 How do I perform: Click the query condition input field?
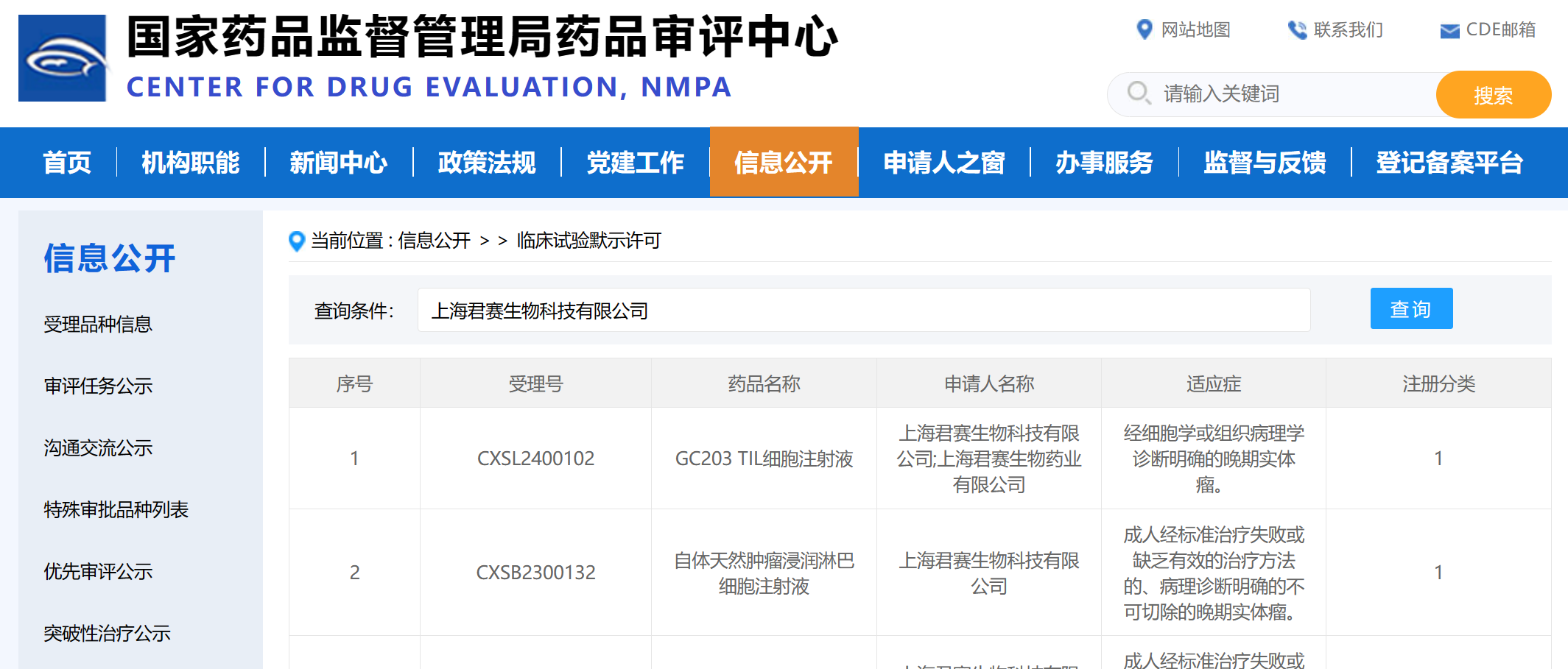(864, 310)
